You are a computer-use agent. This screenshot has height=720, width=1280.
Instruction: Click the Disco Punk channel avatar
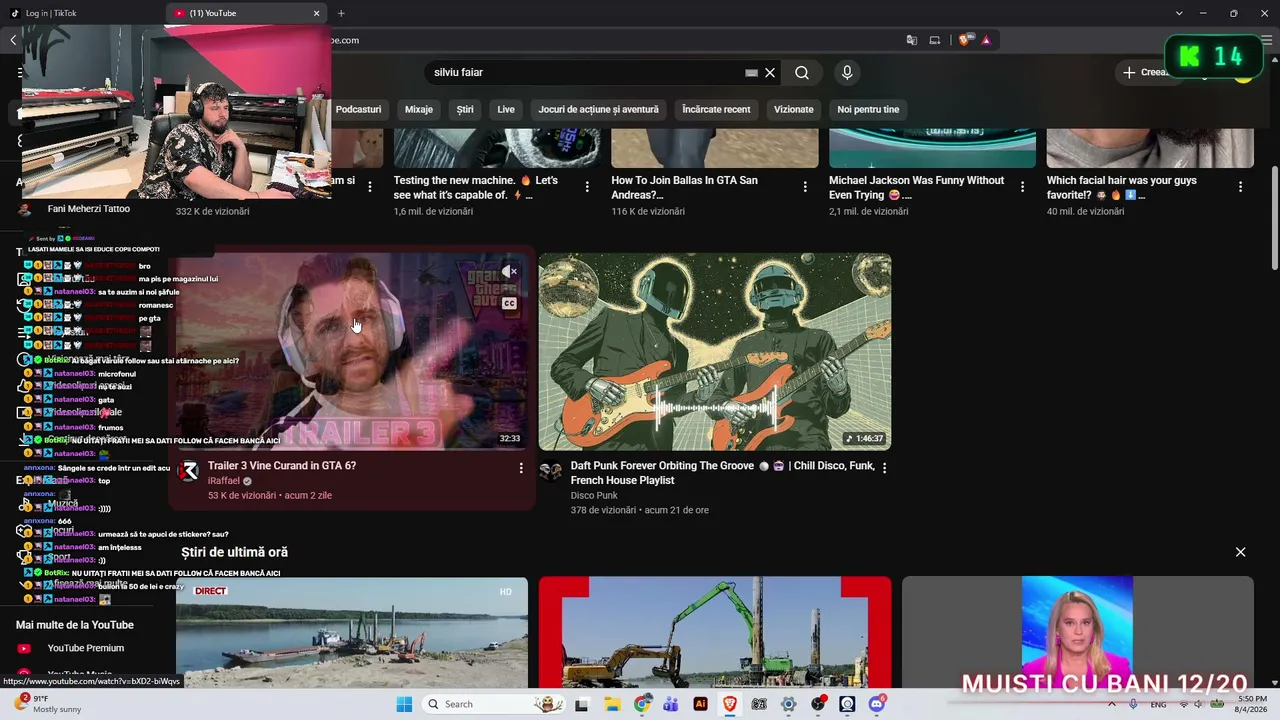click(x=551, y=472)
